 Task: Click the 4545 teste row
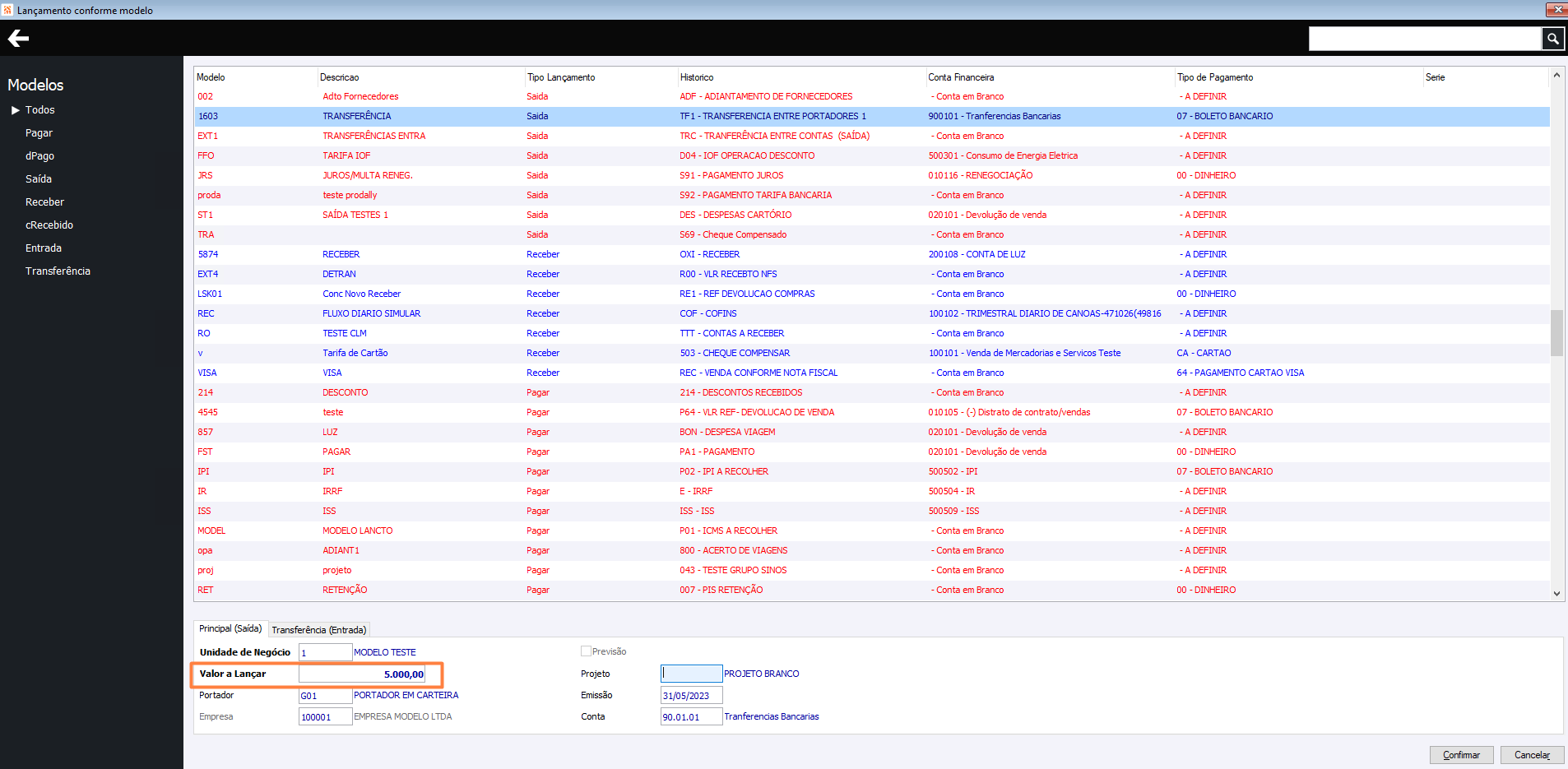point(872,413)
